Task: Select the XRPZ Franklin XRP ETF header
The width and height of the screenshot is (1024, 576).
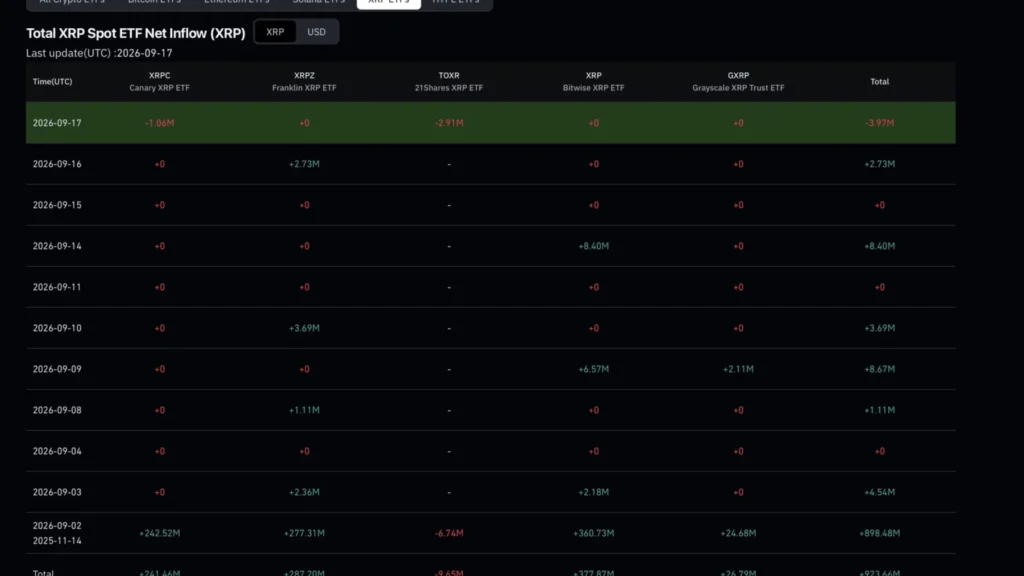Action: click(x=304, y=82)
